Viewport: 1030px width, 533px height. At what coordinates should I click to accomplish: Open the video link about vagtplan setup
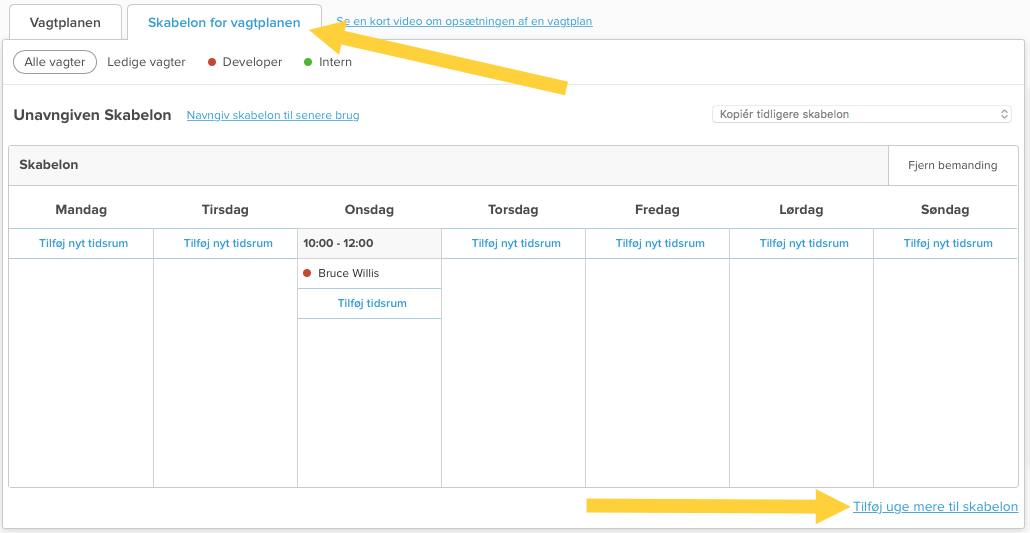pyautogui.click(x=464, y=21)
